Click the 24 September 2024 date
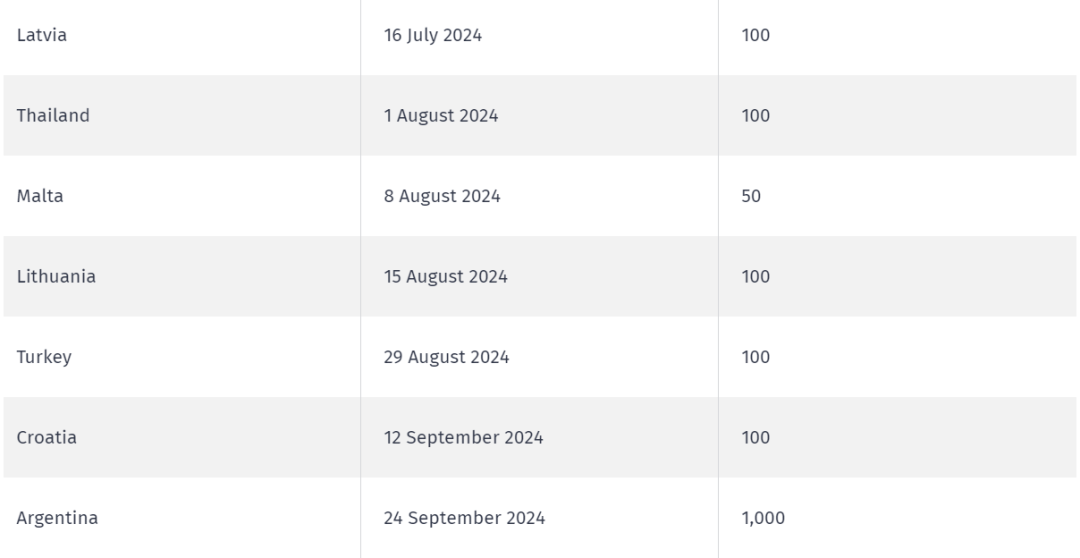 [x=464, y=518]
